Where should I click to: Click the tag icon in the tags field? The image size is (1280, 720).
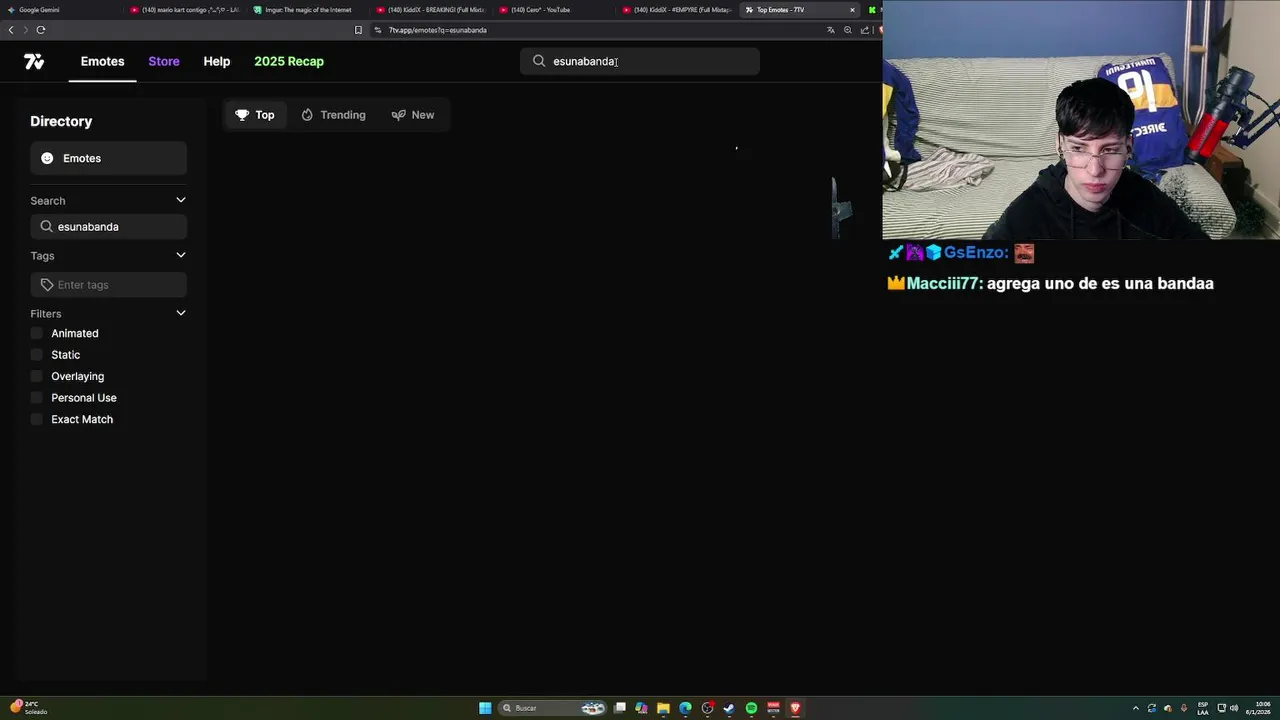(46, 285)
